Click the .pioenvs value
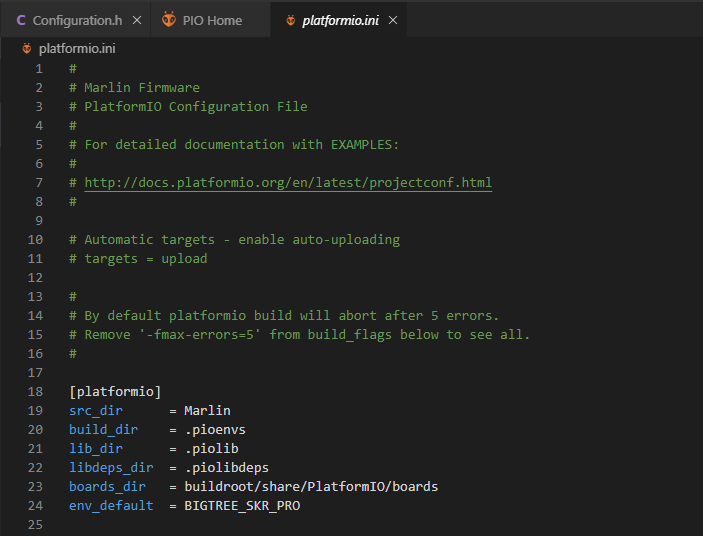The image size is (703, 536). point(215,430)
